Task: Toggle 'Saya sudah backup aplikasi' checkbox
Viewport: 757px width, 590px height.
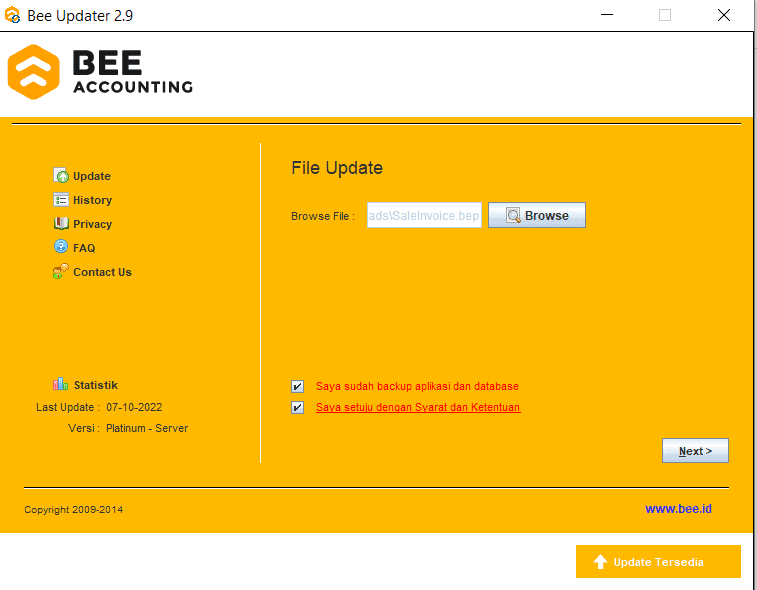Action: pyautogui.click(x=297, y=386)
